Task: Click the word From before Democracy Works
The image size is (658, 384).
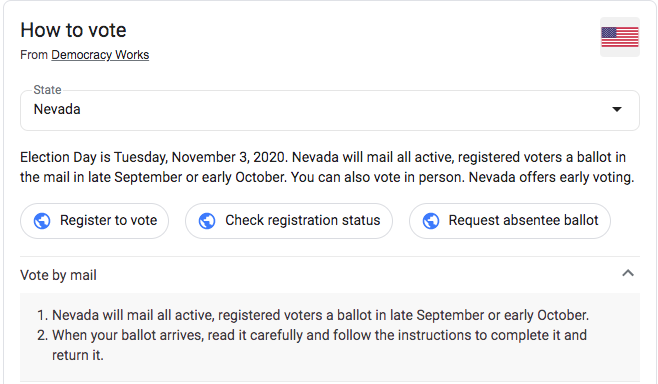Action: point(34,55)
